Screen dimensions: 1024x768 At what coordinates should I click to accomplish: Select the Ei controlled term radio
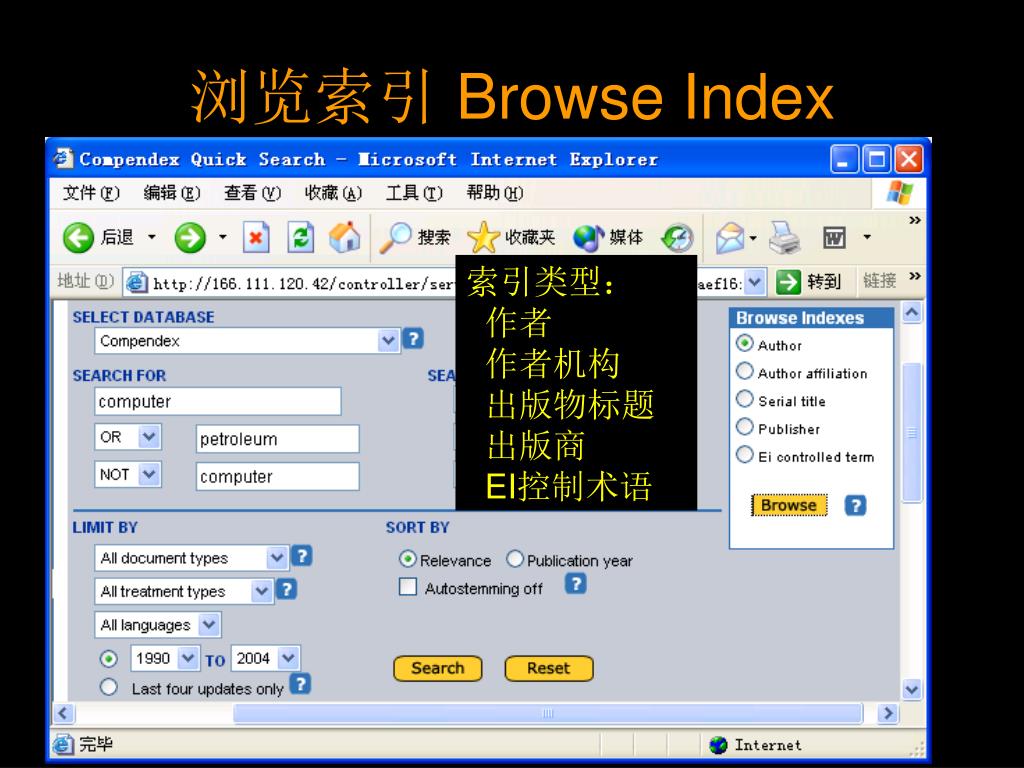click(744, 455)
